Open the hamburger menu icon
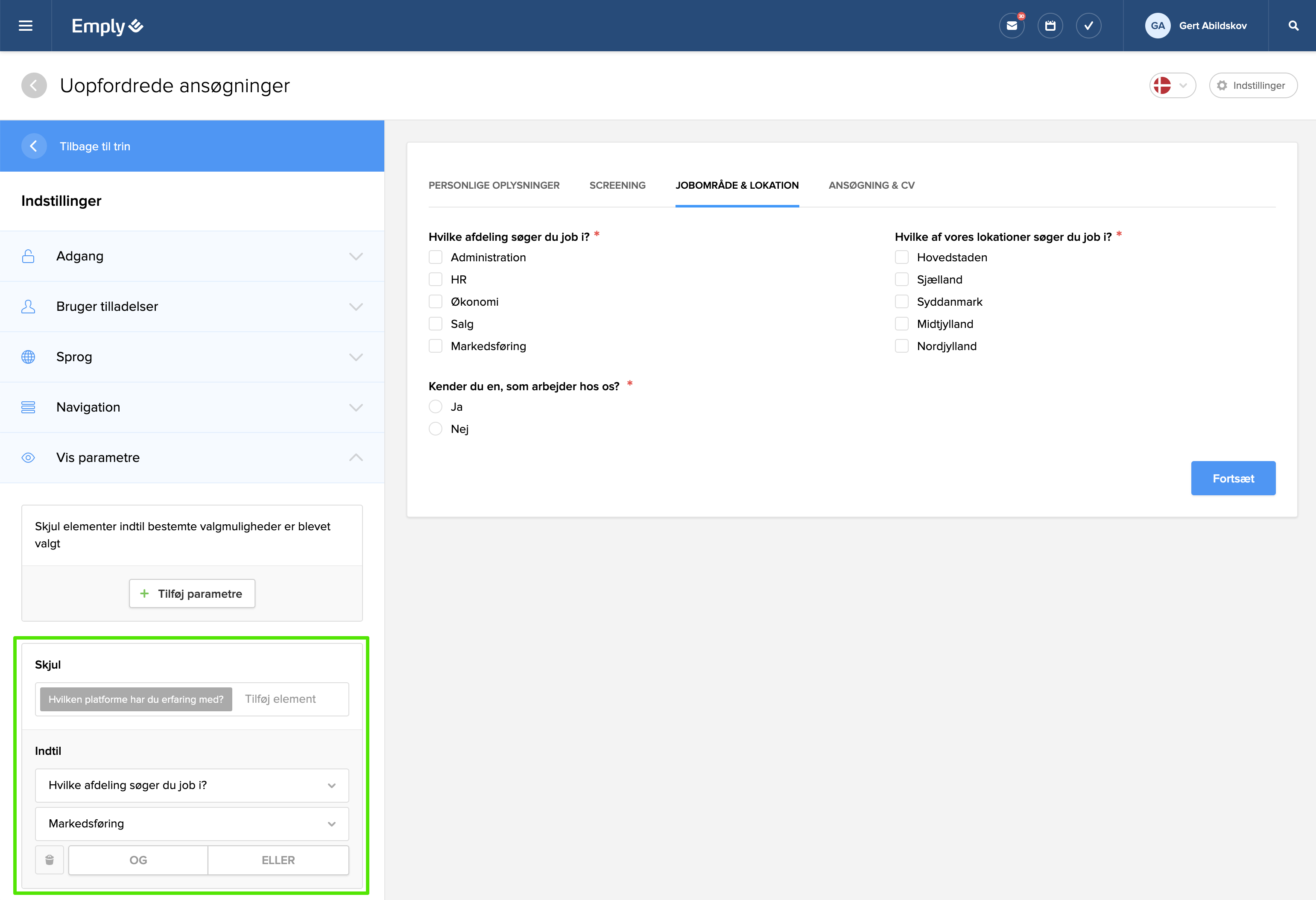The width and height of the screenshot is (1316, 900). tap(26, 26)
